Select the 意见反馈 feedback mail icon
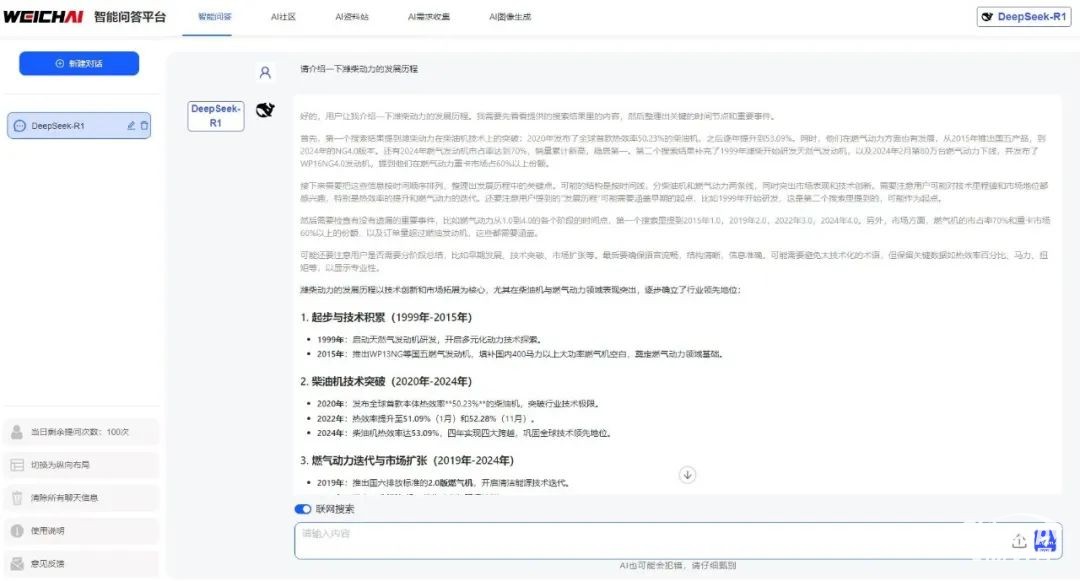 click(16, 563)
